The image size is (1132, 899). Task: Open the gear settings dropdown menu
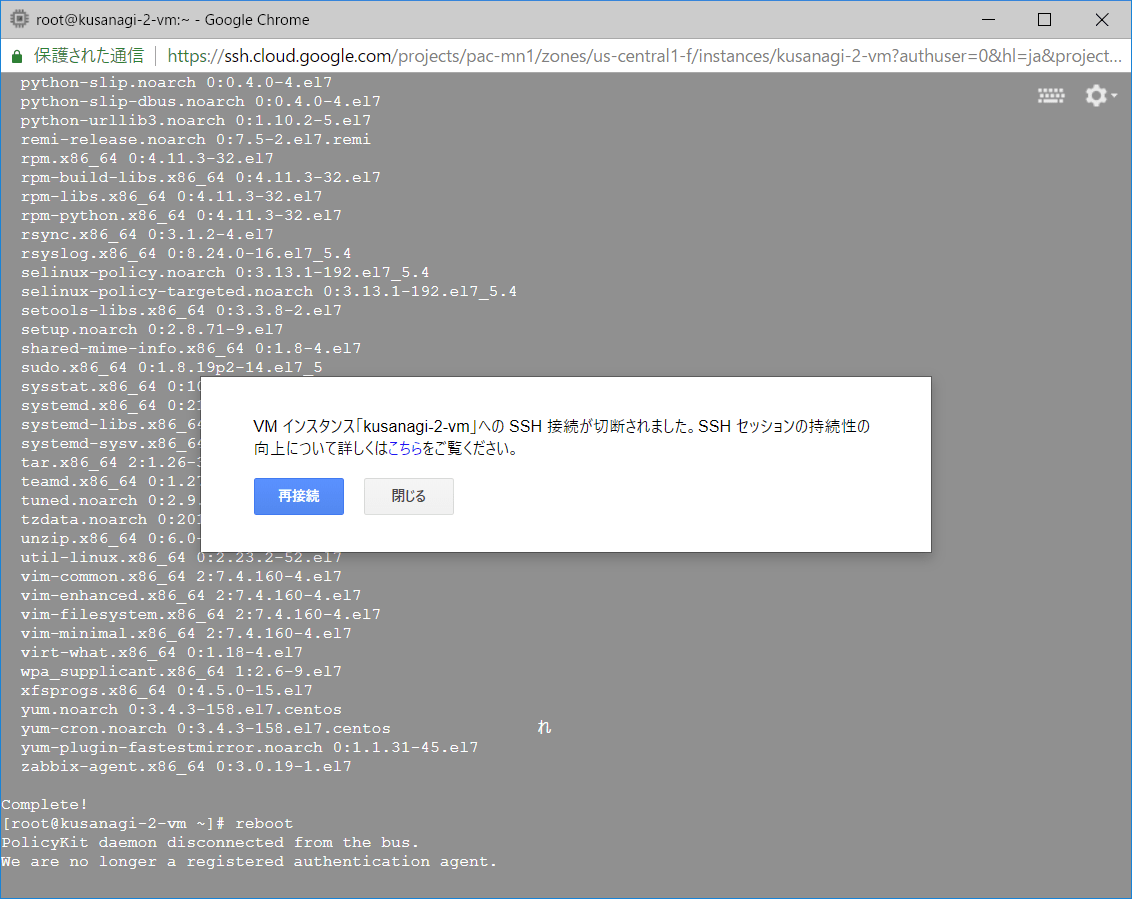pos(1100,96)
